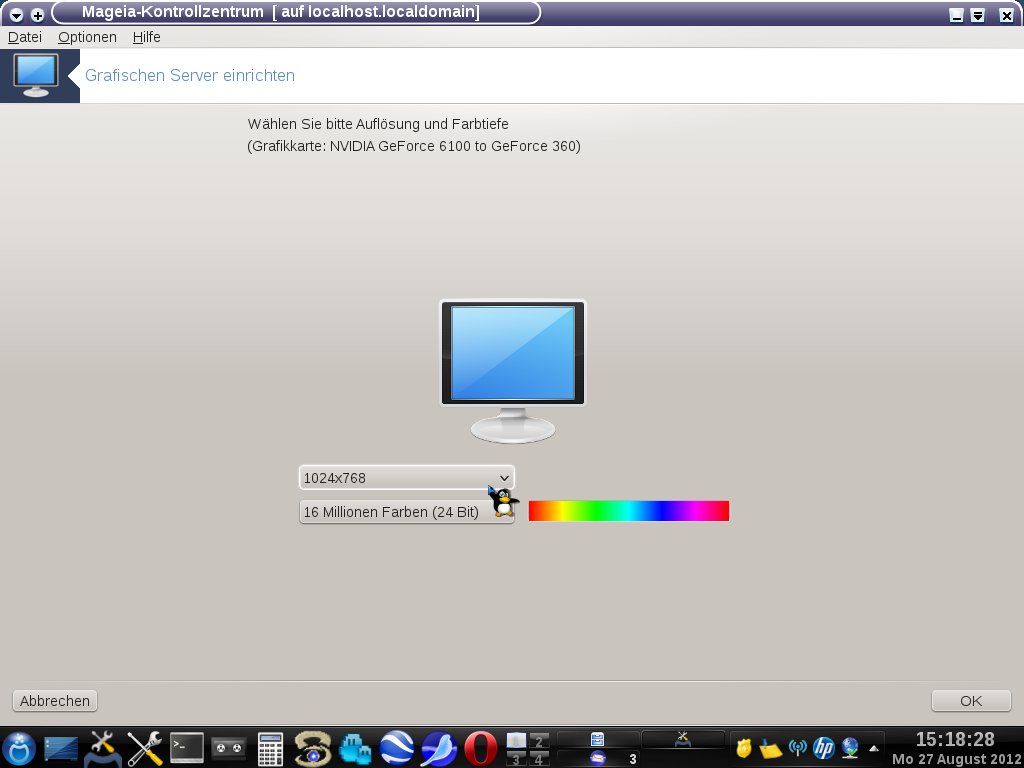This screenshot has height=768, width=1024.
Task: Minimize the window via title bar button
Action: tap(956, 15)
